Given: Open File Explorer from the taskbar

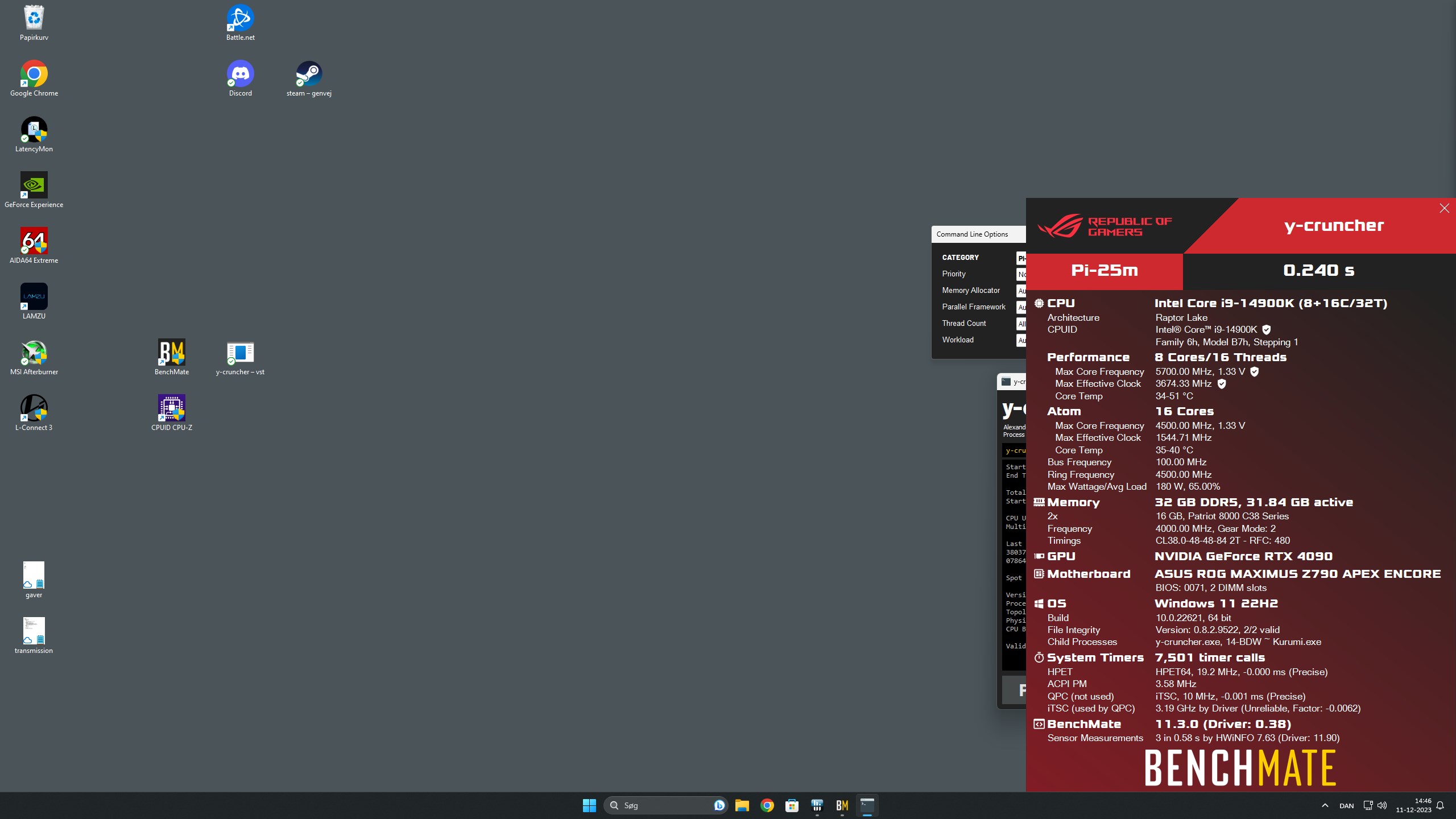Looking at the screenshot, I should coord(742,805).
